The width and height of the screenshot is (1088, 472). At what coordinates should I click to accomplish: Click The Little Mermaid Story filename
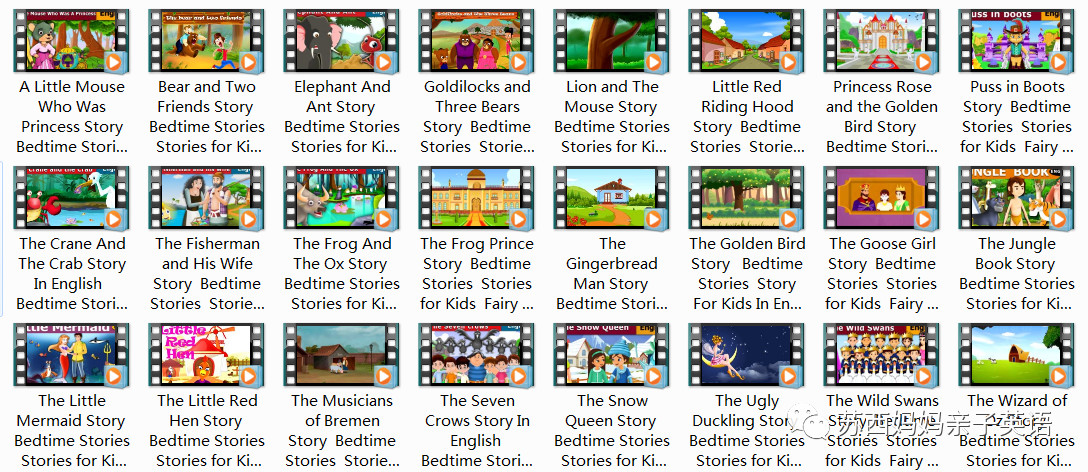pos(71,430)
